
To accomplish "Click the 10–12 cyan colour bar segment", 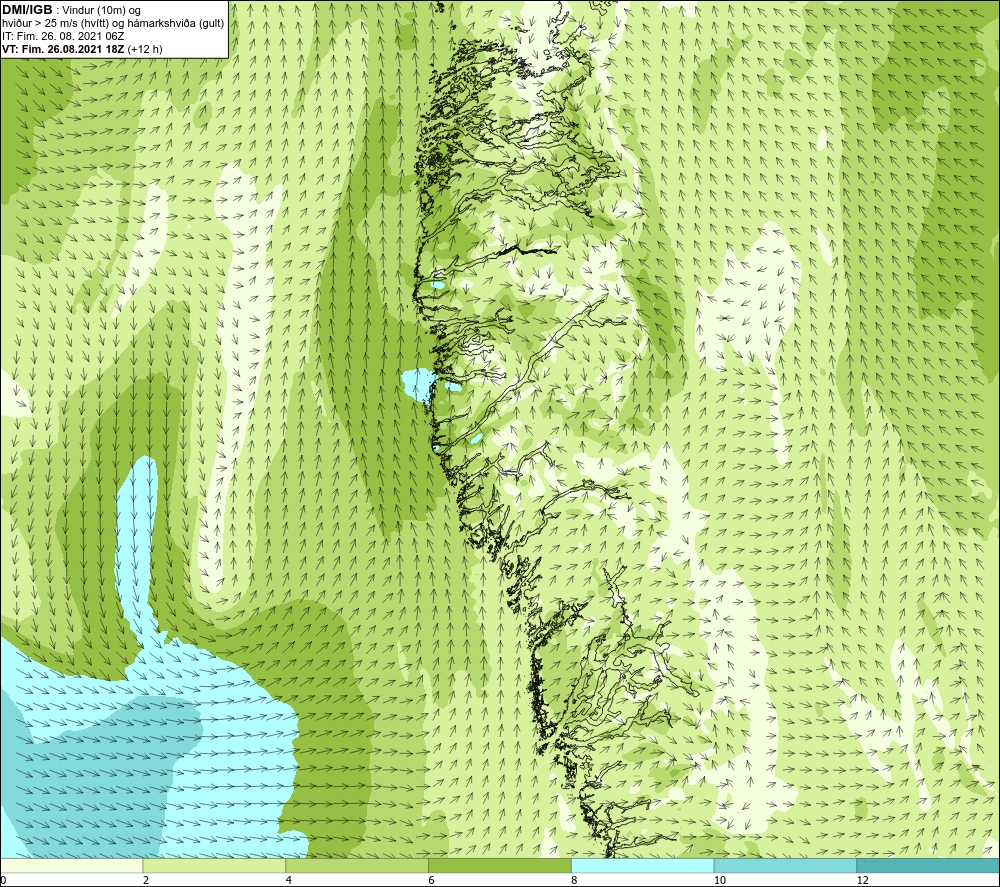I will click(786, 865).
